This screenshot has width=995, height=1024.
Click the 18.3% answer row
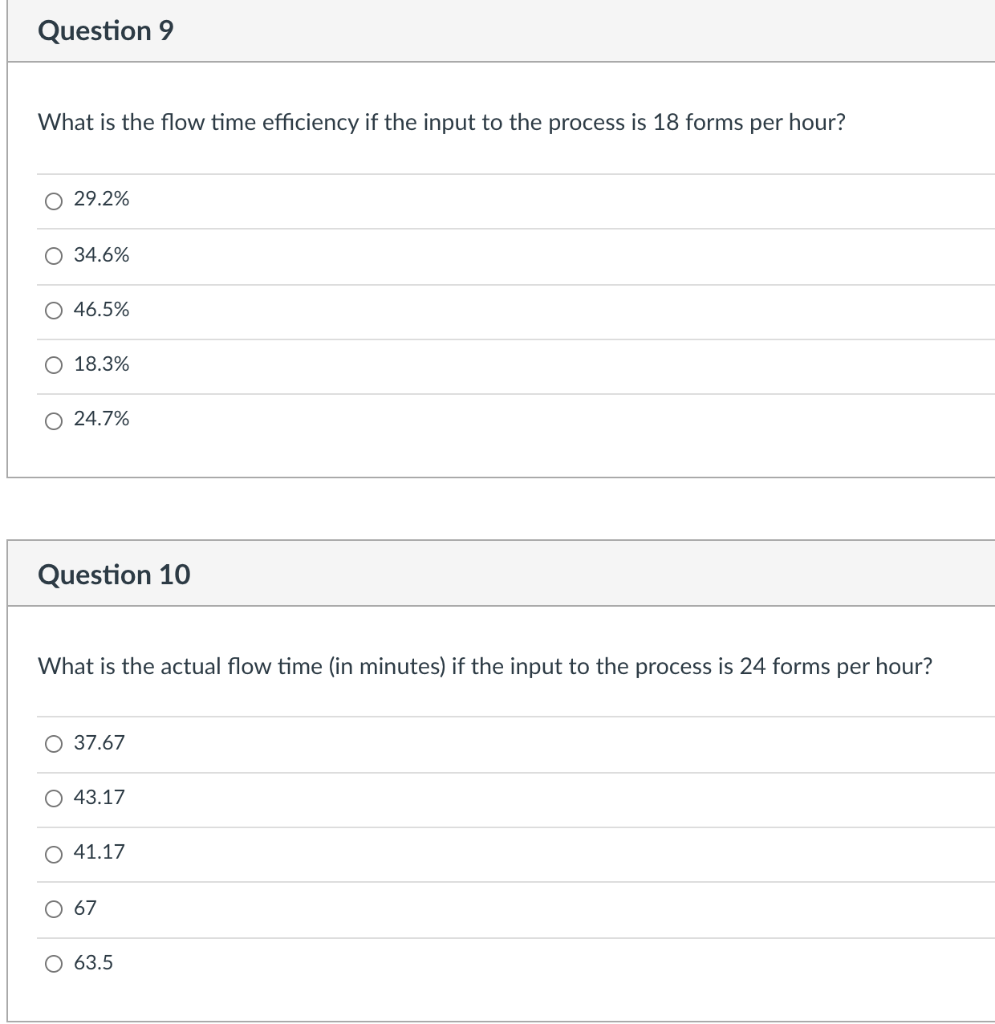click(400, 366)
